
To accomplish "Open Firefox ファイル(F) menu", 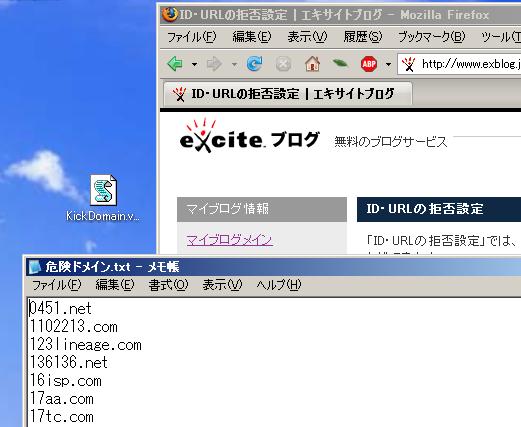I will tap(191, 37).
